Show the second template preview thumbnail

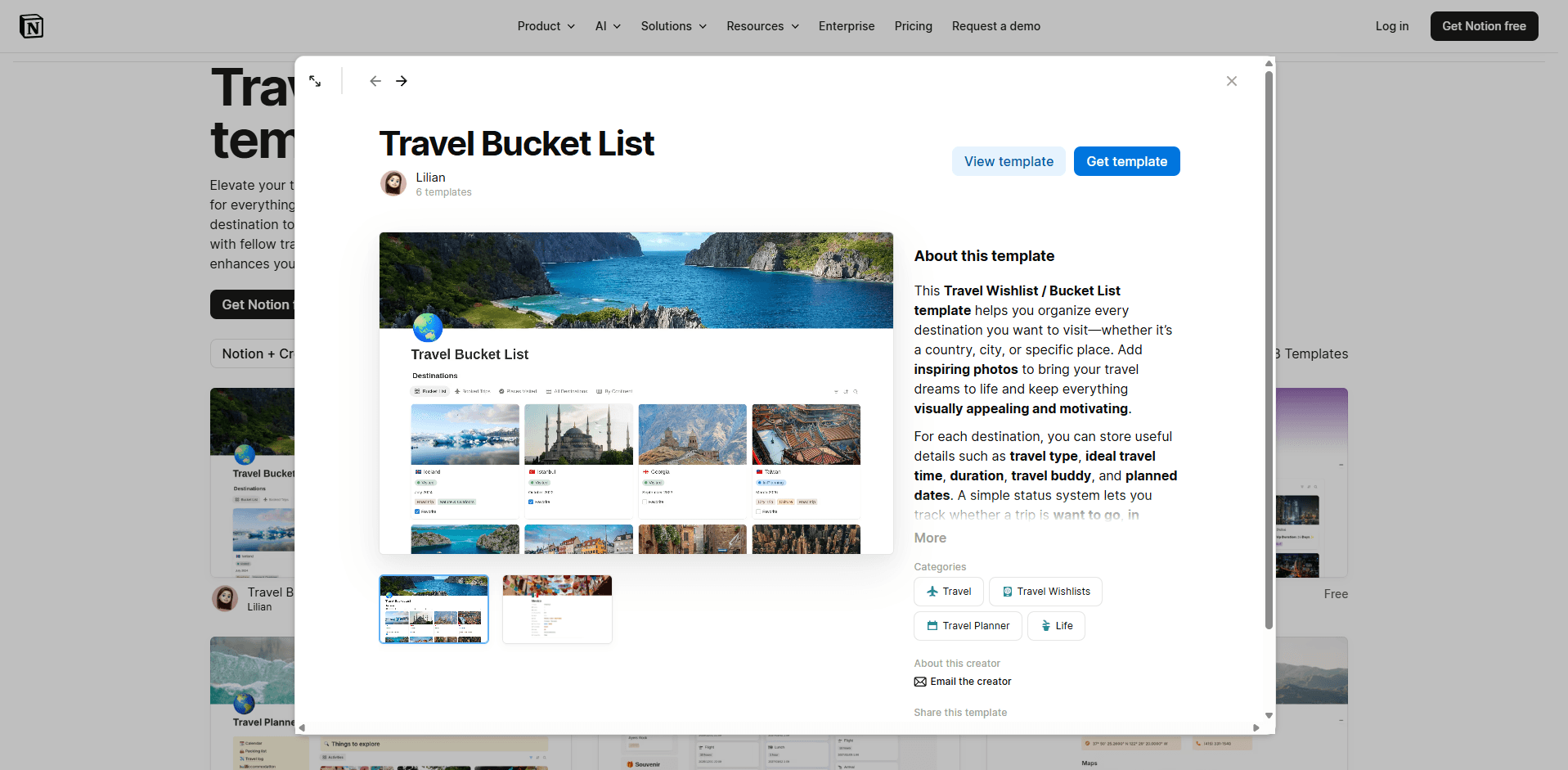[557, 610]
